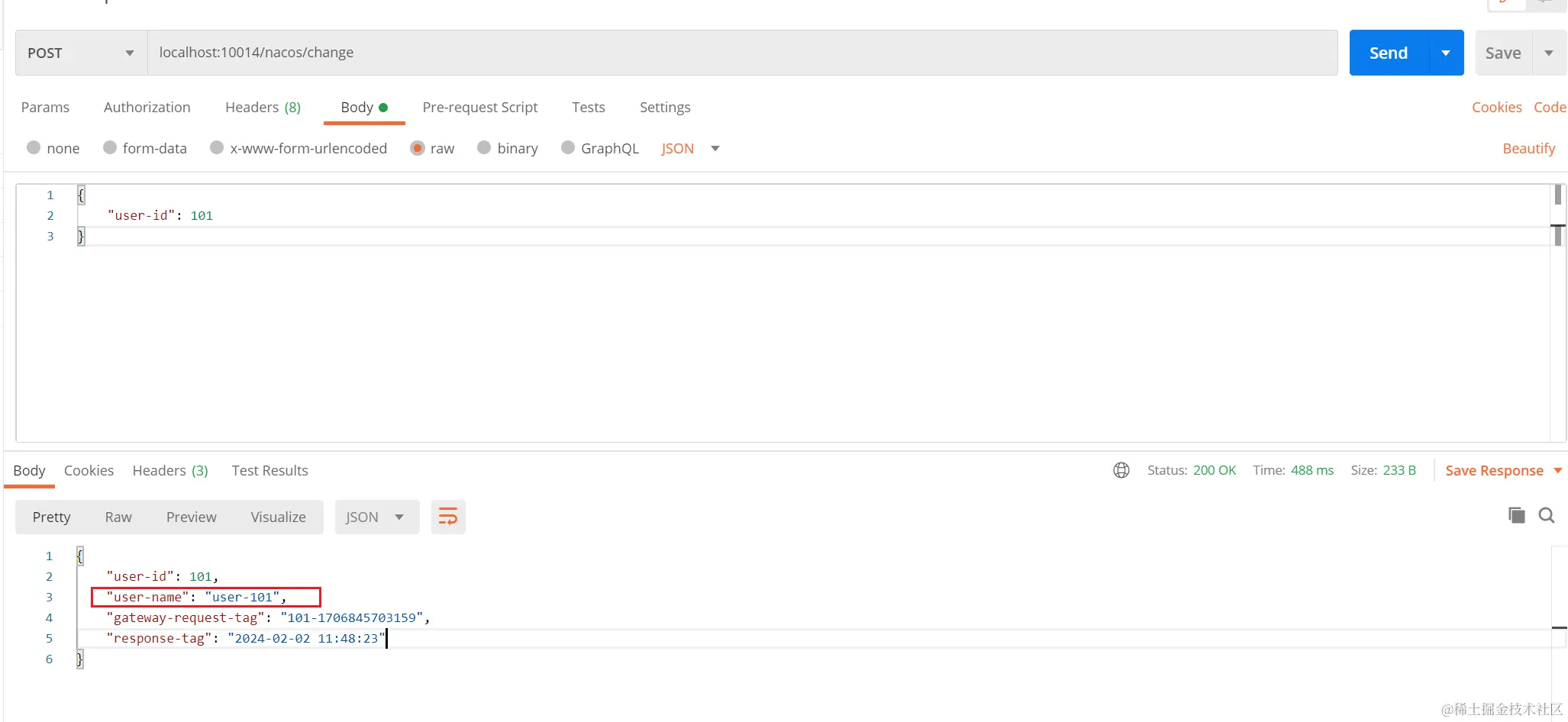Image resolution: width=1568 pixels, height=722 pixels.
Task: Open the response JSON format dropdown
Action: point(377,517)
